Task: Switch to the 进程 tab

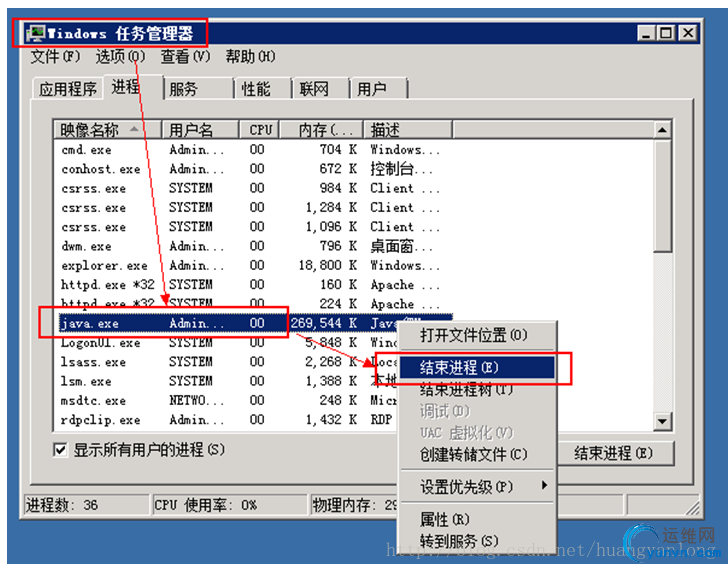Action: 133,87
